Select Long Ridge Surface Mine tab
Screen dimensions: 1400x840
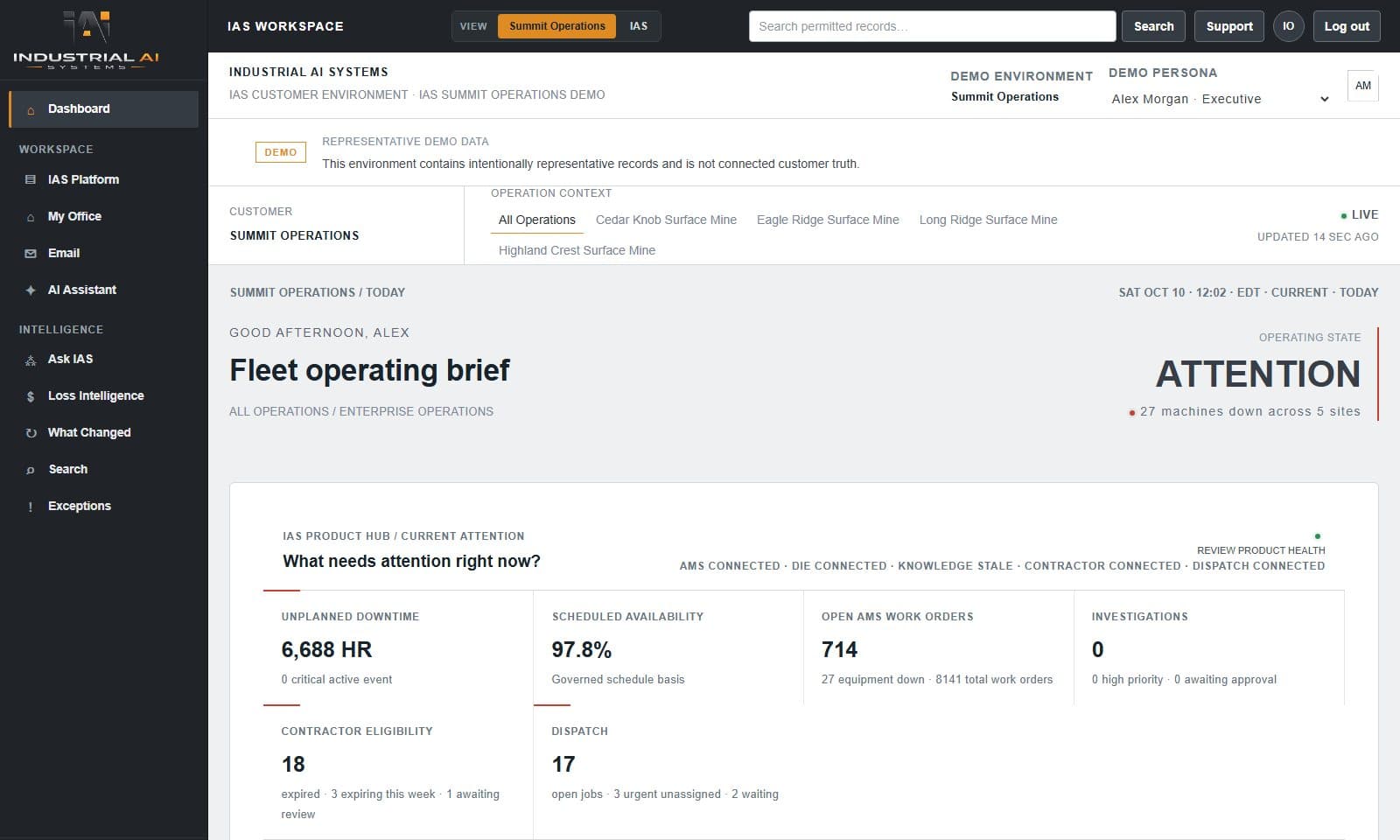coord(988,220)
